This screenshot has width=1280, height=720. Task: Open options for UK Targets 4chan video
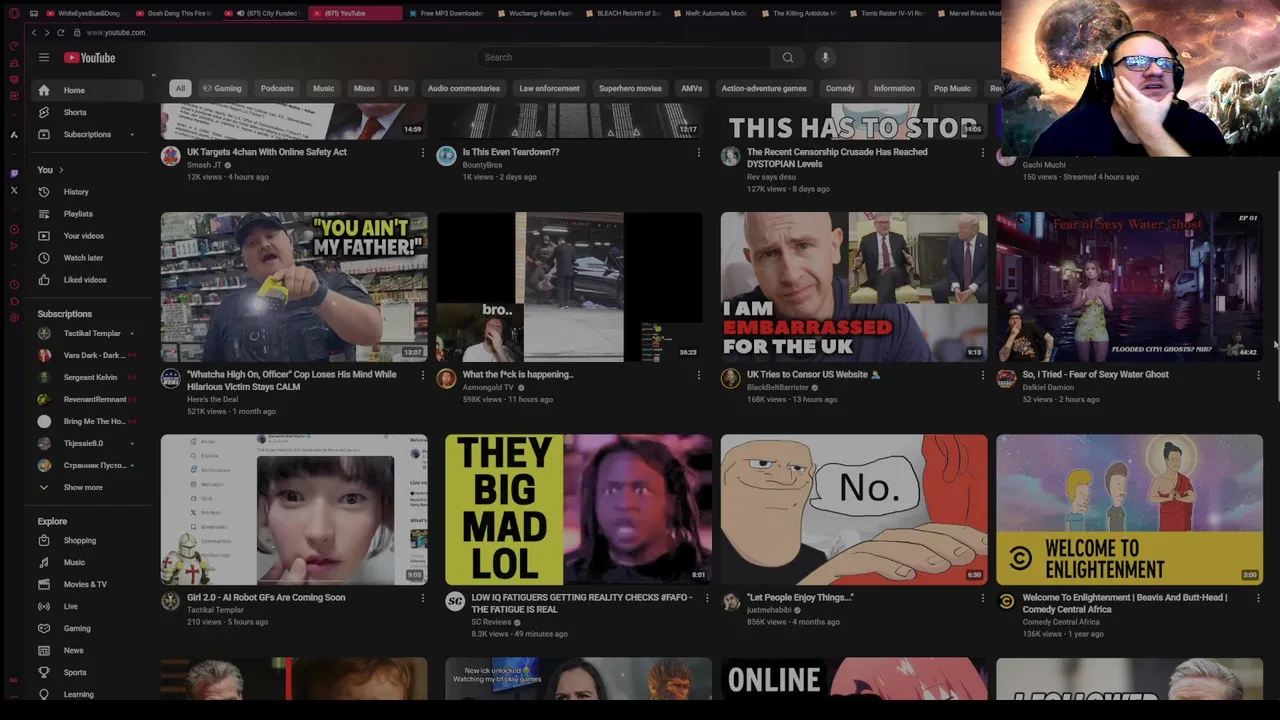point(422,153)
